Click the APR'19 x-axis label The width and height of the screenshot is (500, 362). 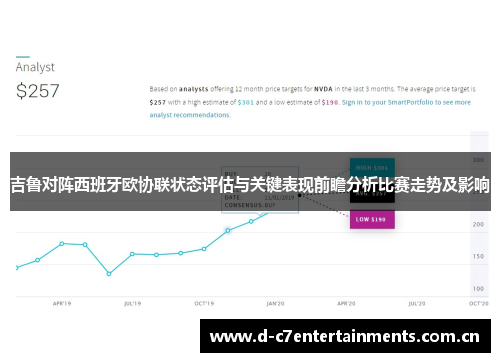(x=62, y=303)
